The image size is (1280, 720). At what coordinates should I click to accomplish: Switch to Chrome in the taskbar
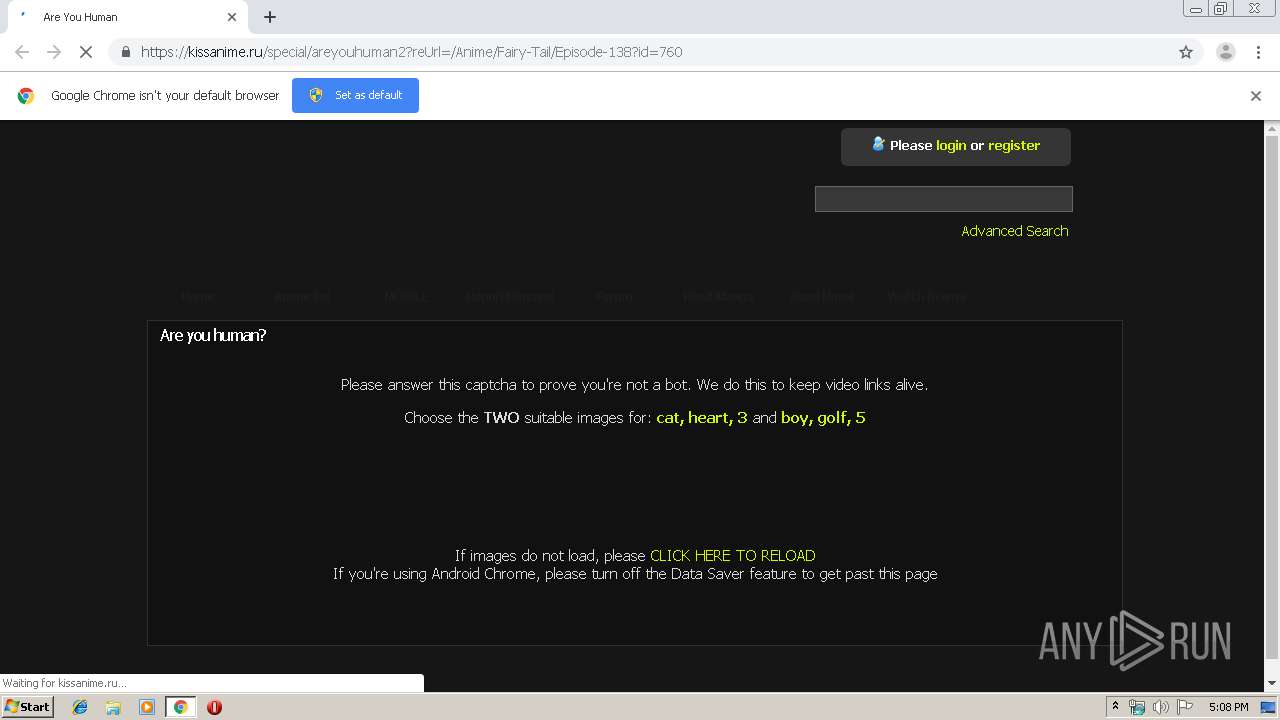180,707
